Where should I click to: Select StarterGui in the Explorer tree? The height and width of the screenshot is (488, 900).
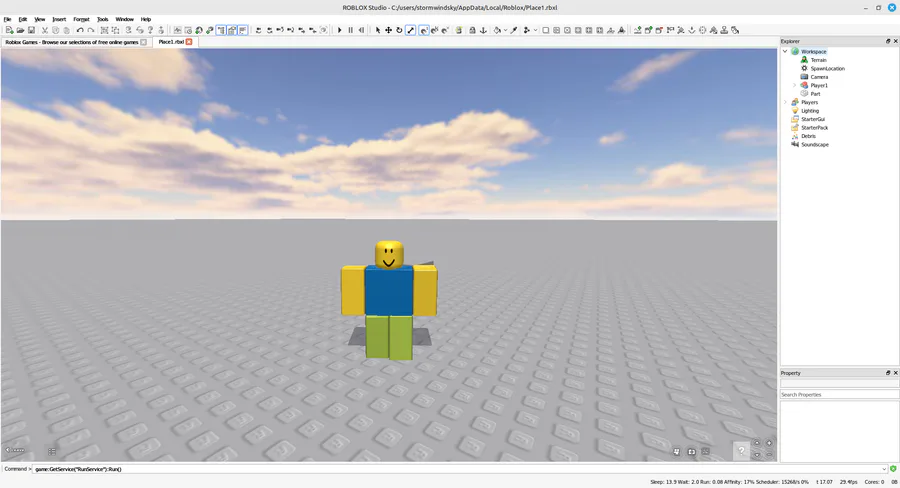point(813,119)
